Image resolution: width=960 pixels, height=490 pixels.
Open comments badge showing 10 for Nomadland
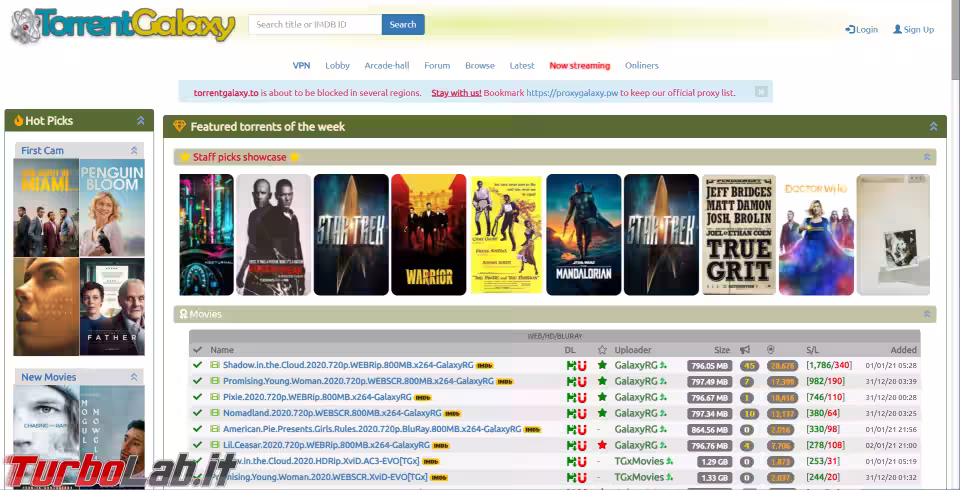point(748,413)
